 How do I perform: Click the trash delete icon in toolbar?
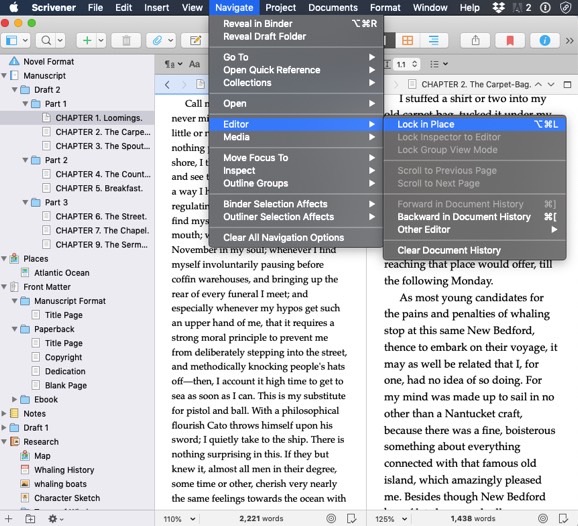(126, 40)
